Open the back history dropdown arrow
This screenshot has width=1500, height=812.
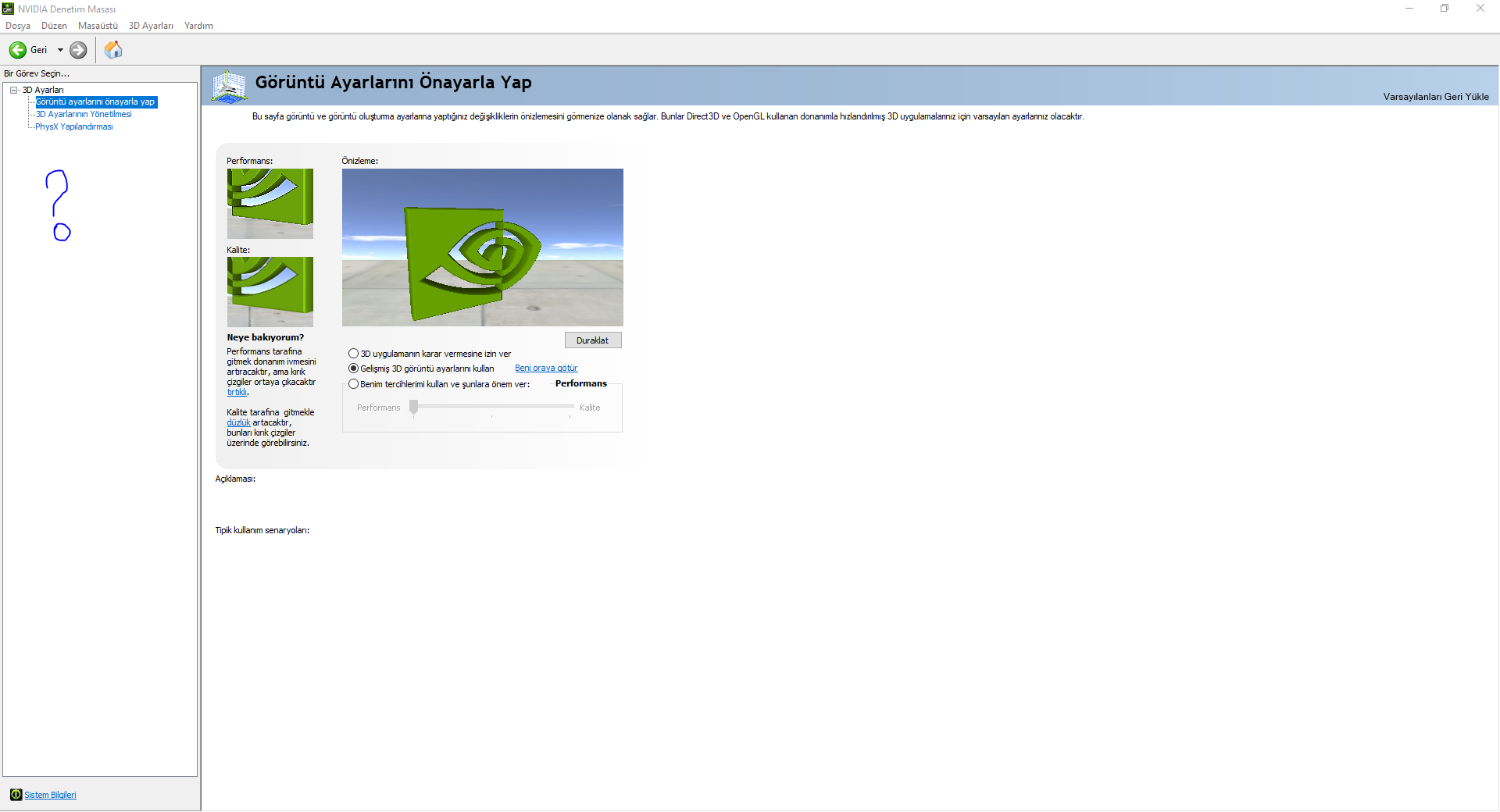click(60, 50)
